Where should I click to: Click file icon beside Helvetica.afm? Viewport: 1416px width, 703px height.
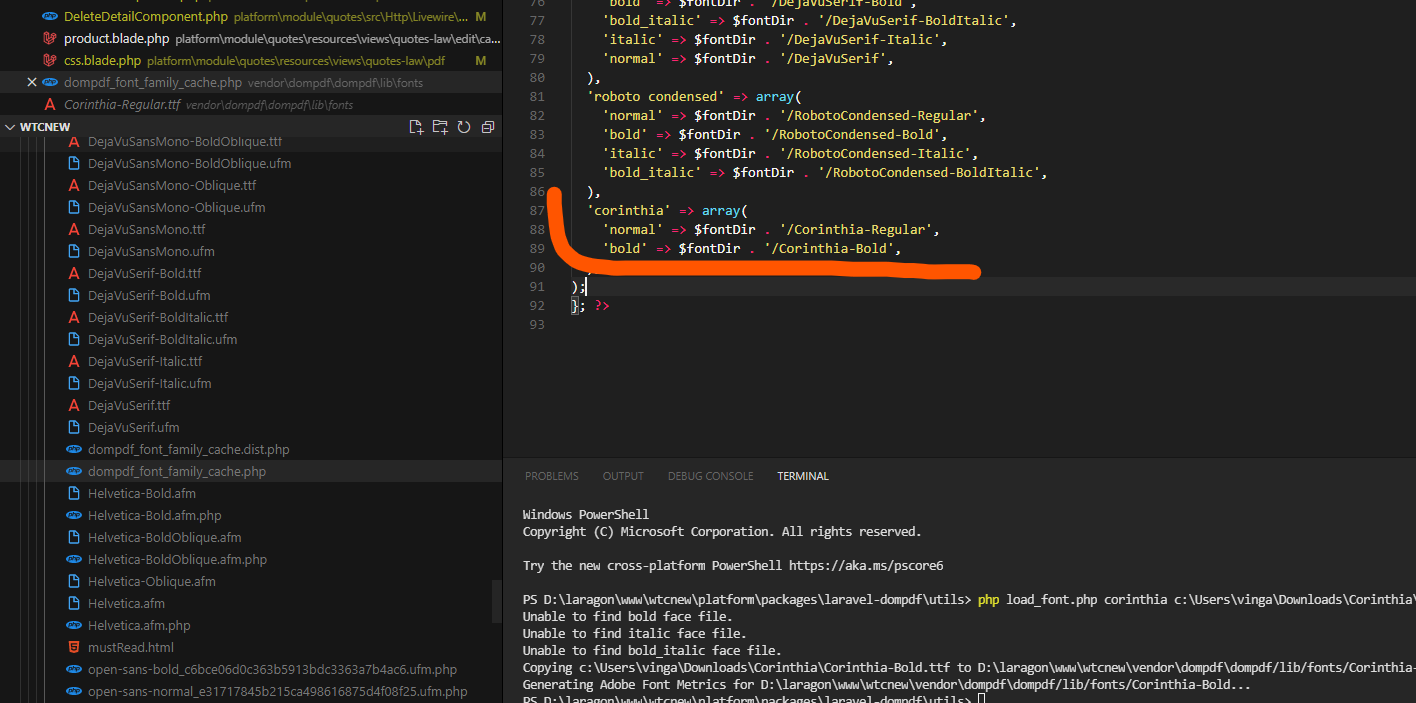pyautogui.click(x=73, y=603)
